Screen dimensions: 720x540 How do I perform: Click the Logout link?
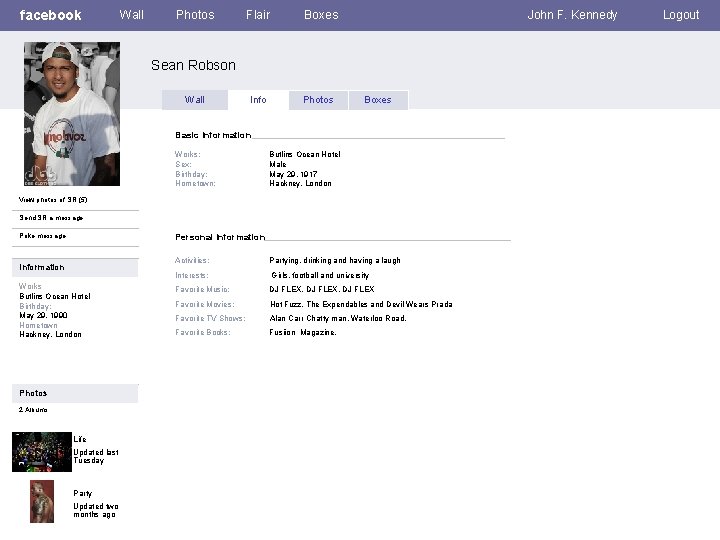(681, 15)
